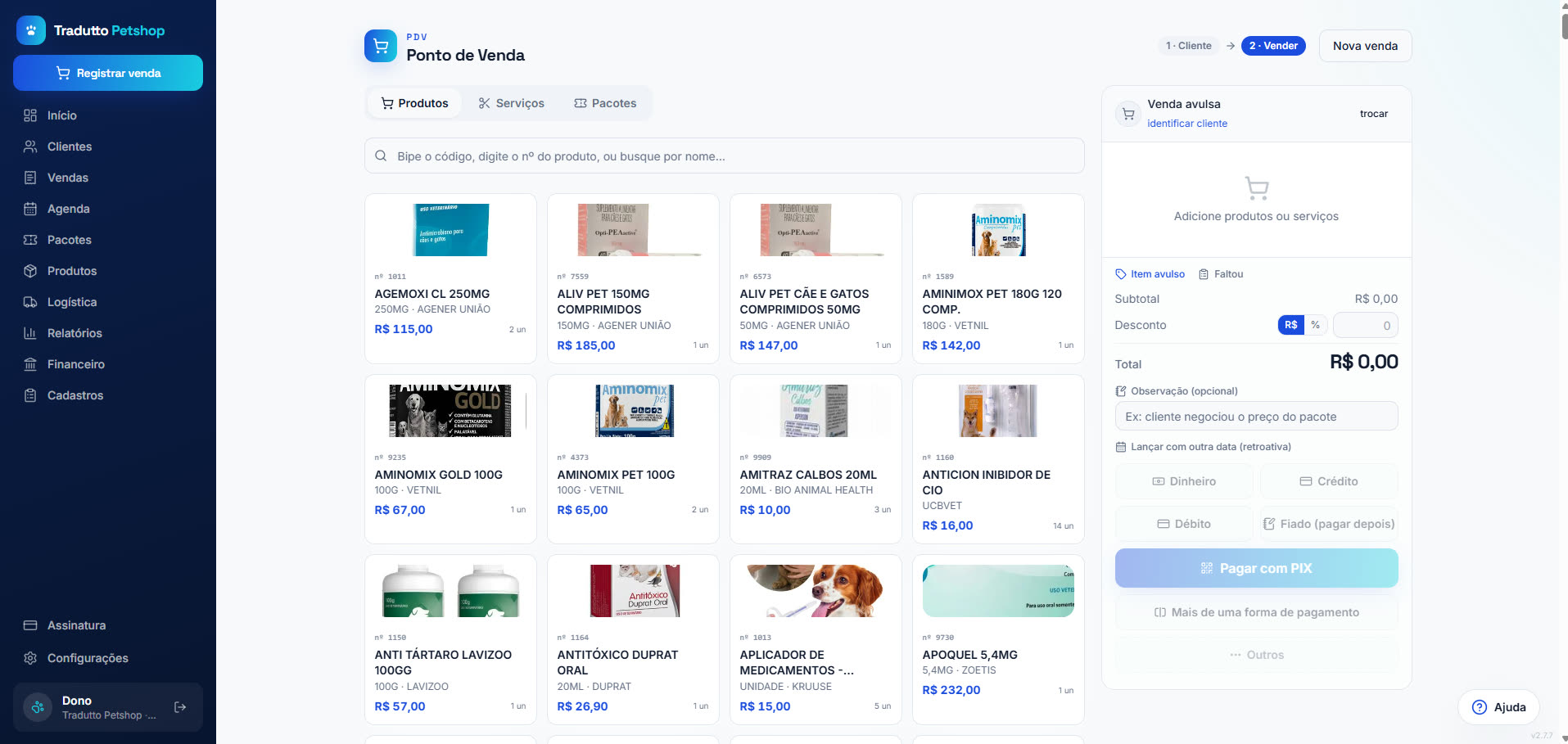Switch to the Pacotes tab
The width and height of the screenshot is (1568, 744).
605,103
